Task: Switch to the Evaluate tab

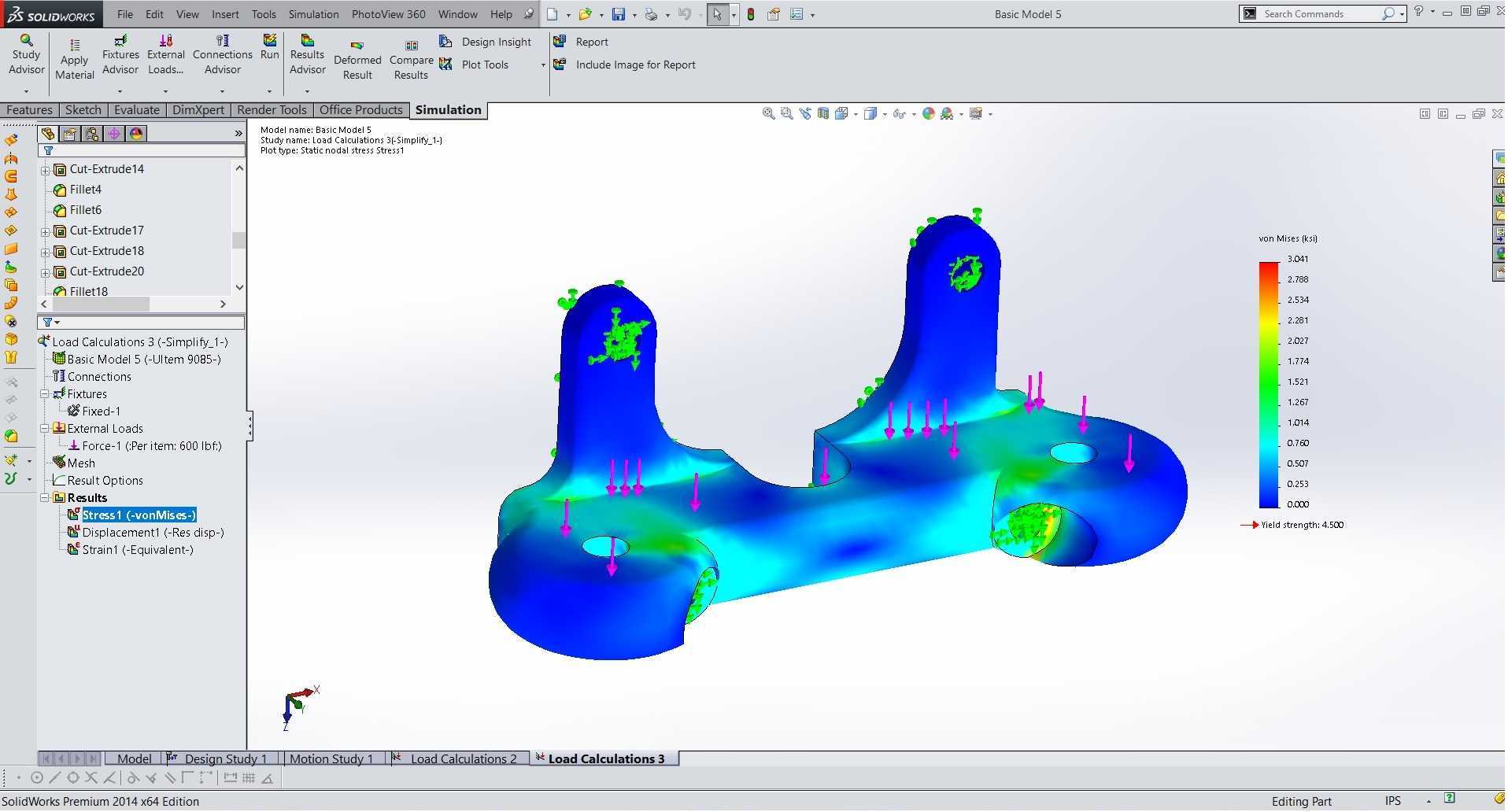Action: (137, 110)
